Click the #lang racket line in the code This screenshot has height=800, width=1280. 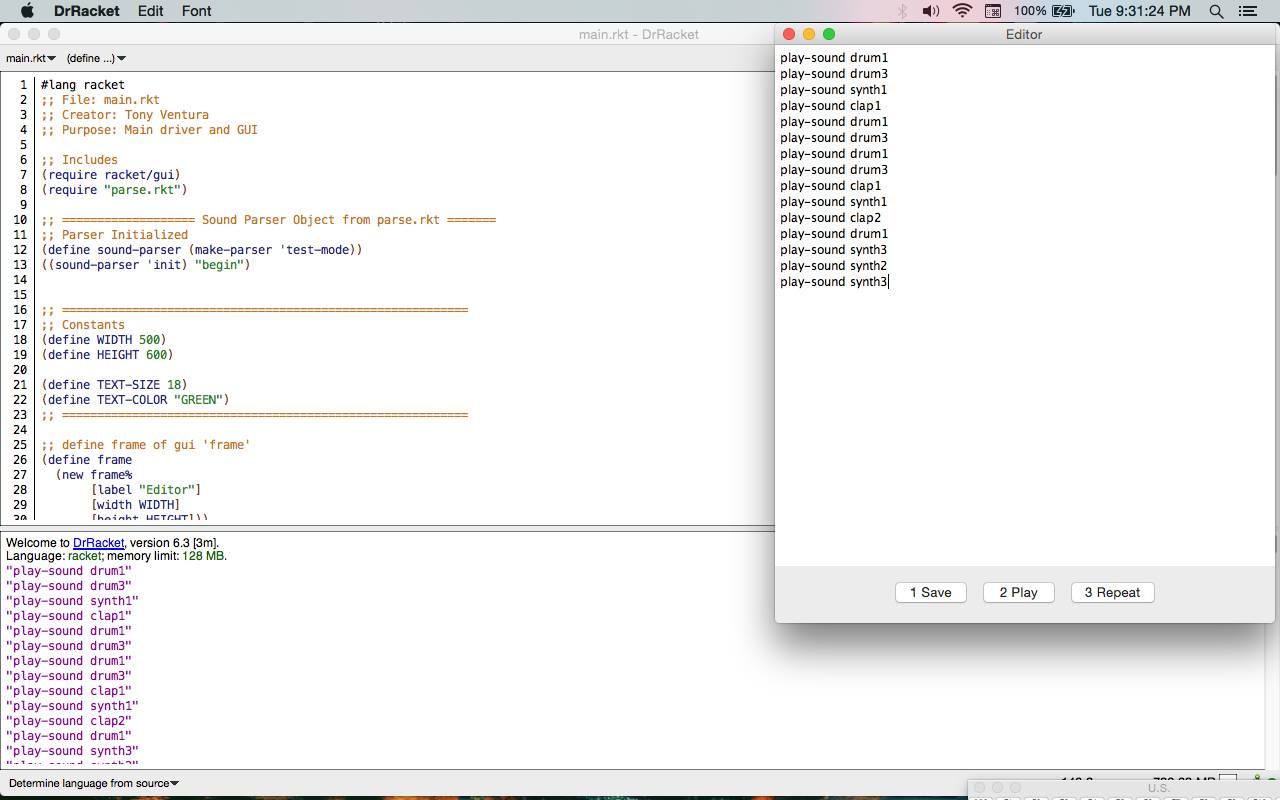(83, 85)
